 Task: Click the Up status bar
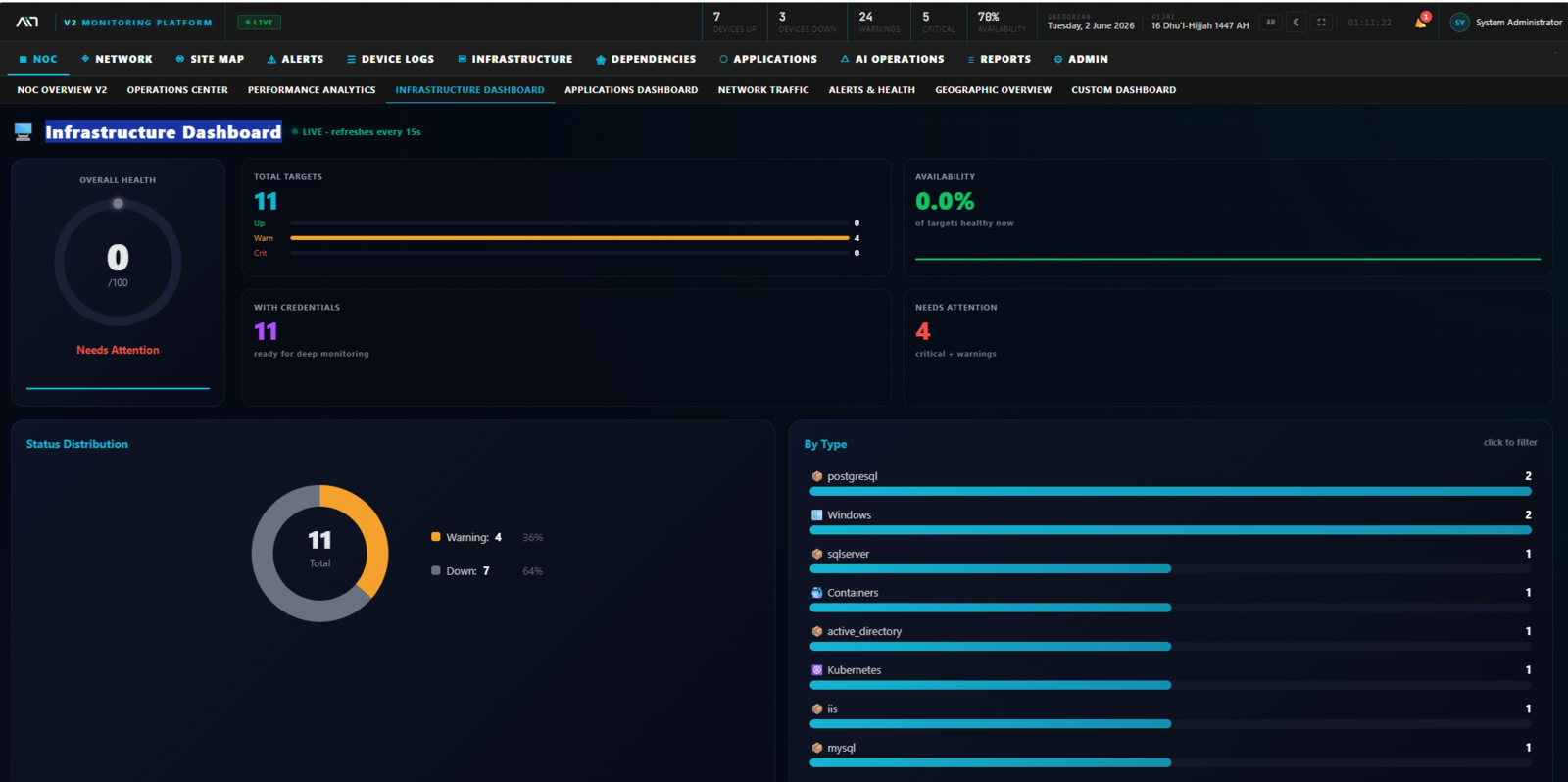(569, 223)
